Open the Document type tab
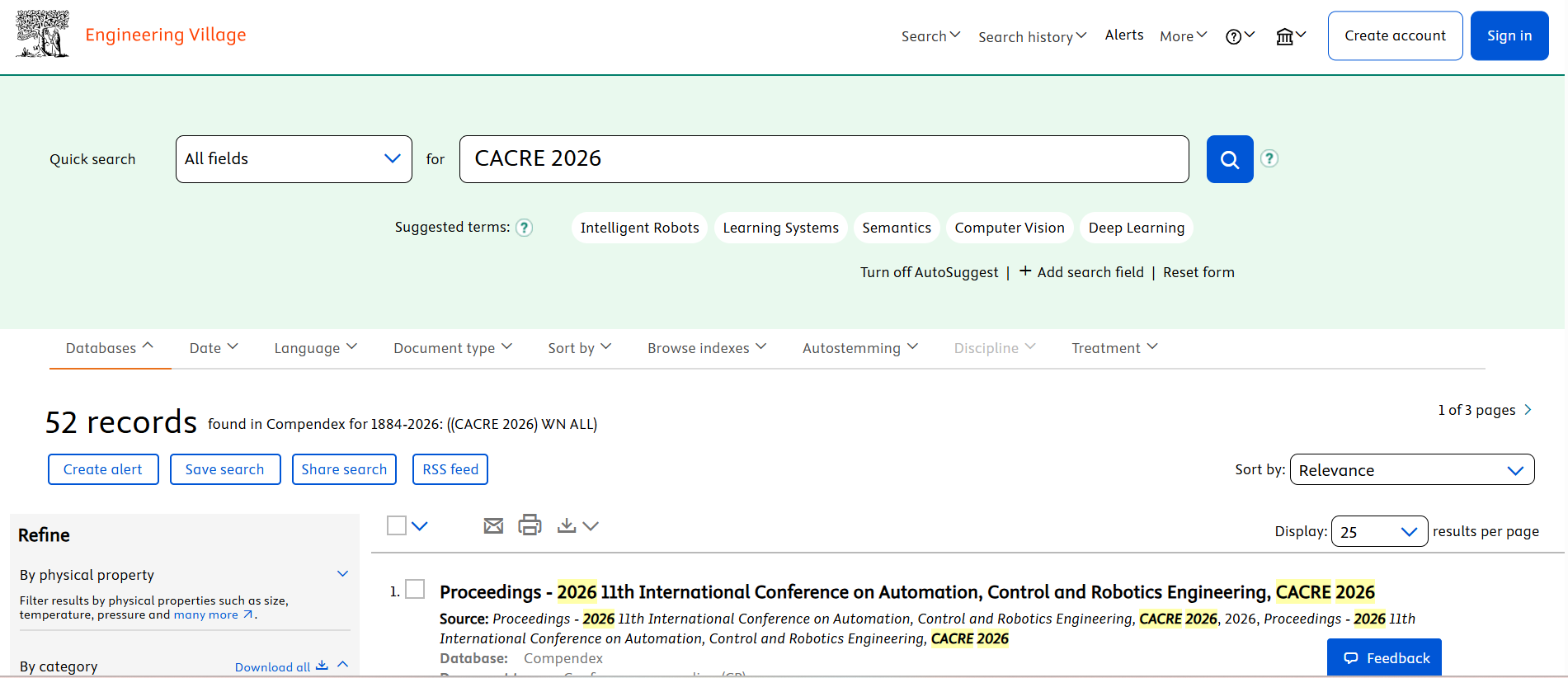The height and width of the screenshot is (678, 1568). [x=453, y=348]
